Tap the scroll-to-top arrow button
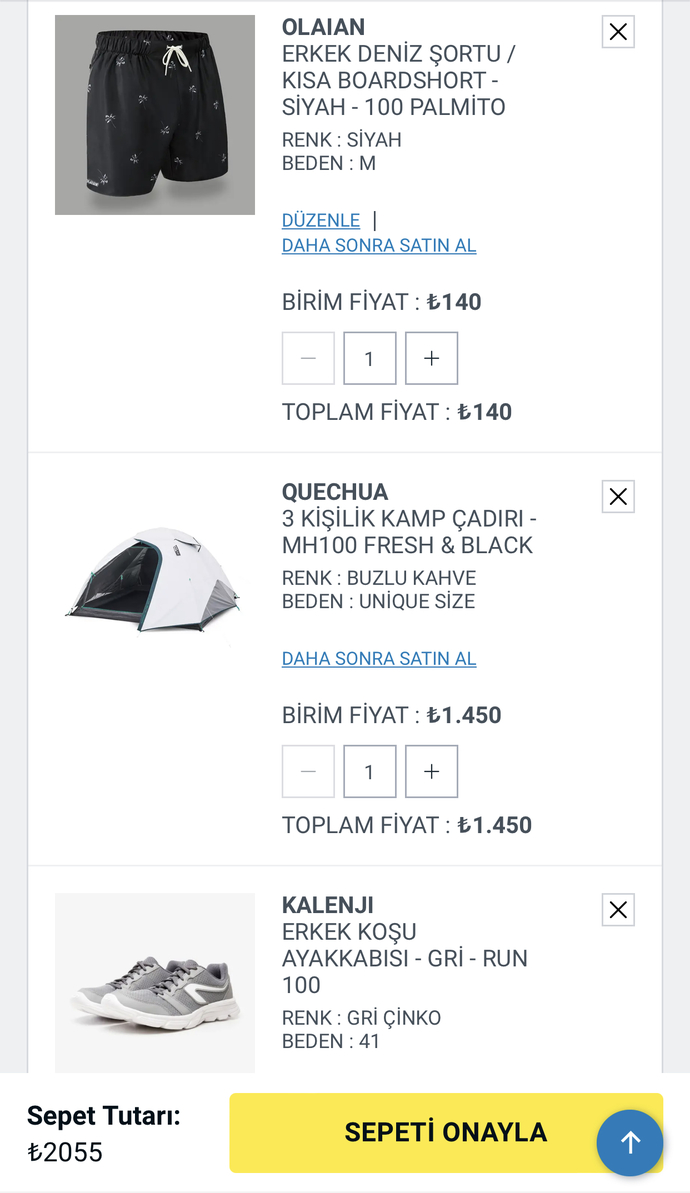 pyautogui.click(x=630, y=1142)
